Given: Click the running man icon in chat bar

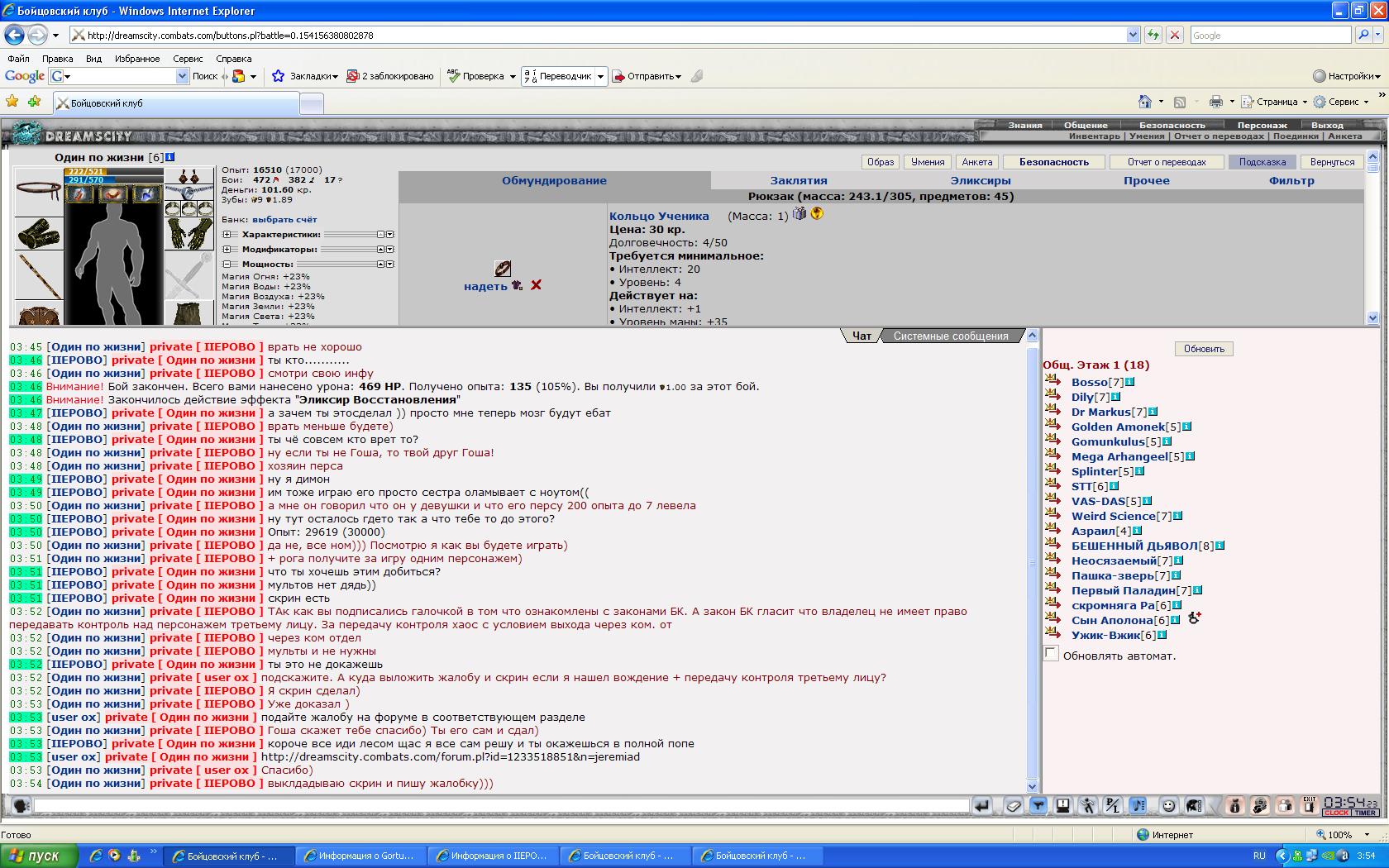Looking at the screenshot, I should (x=1088, y=805).
